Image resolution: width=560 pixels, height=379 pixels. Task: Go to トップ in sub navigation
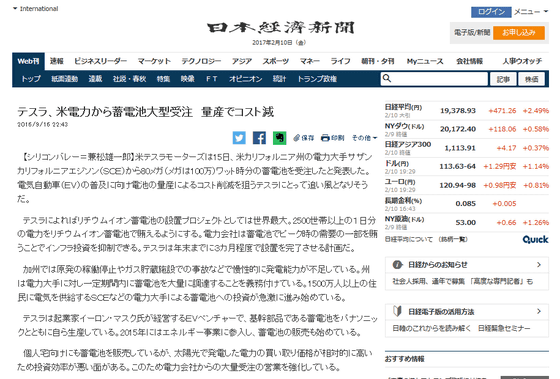click(31, 79)
